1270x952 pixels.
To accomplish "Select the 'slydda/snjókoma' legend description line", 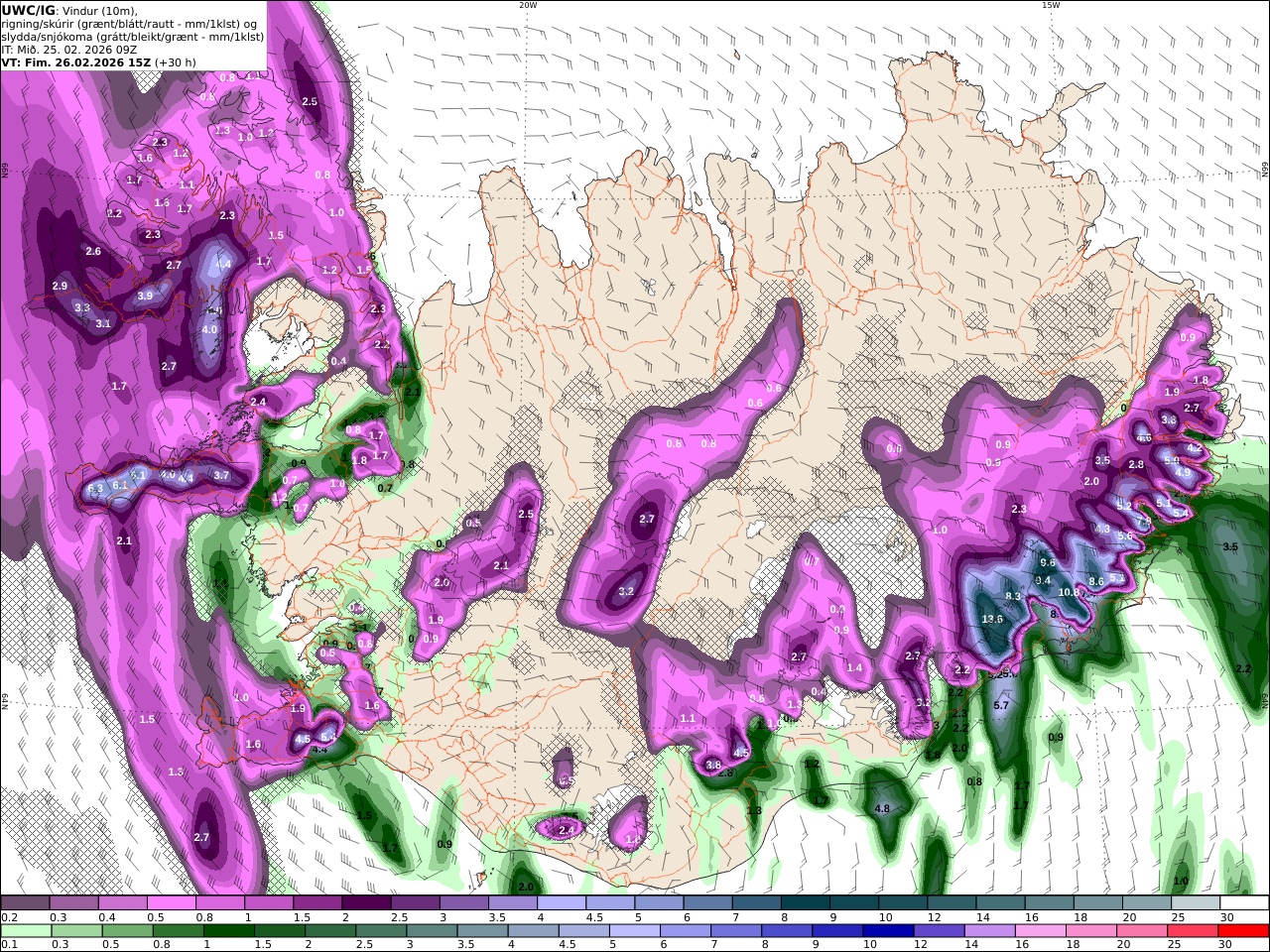I will [132, 36].
